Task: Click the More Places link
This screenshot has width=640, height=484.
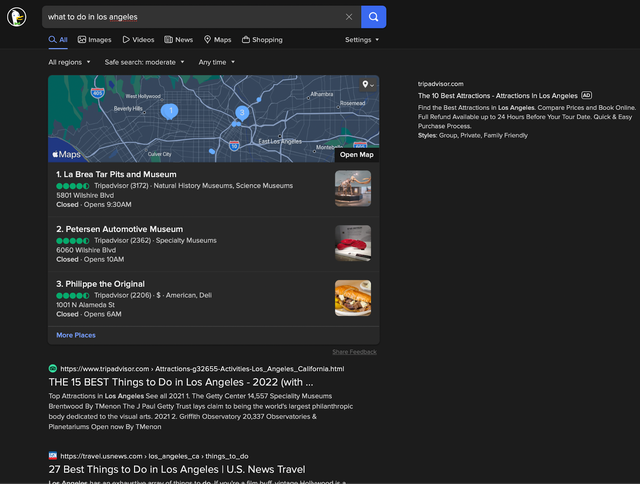Action: tap(76, 335)
